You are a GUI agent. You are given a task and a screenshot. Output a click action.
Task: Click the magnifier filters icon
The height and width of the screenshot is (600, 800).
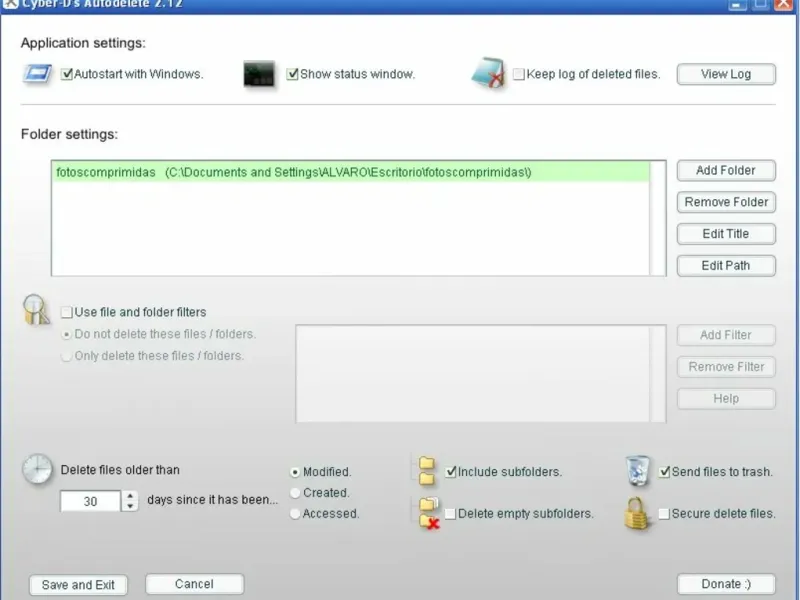[x=36, y=310]
